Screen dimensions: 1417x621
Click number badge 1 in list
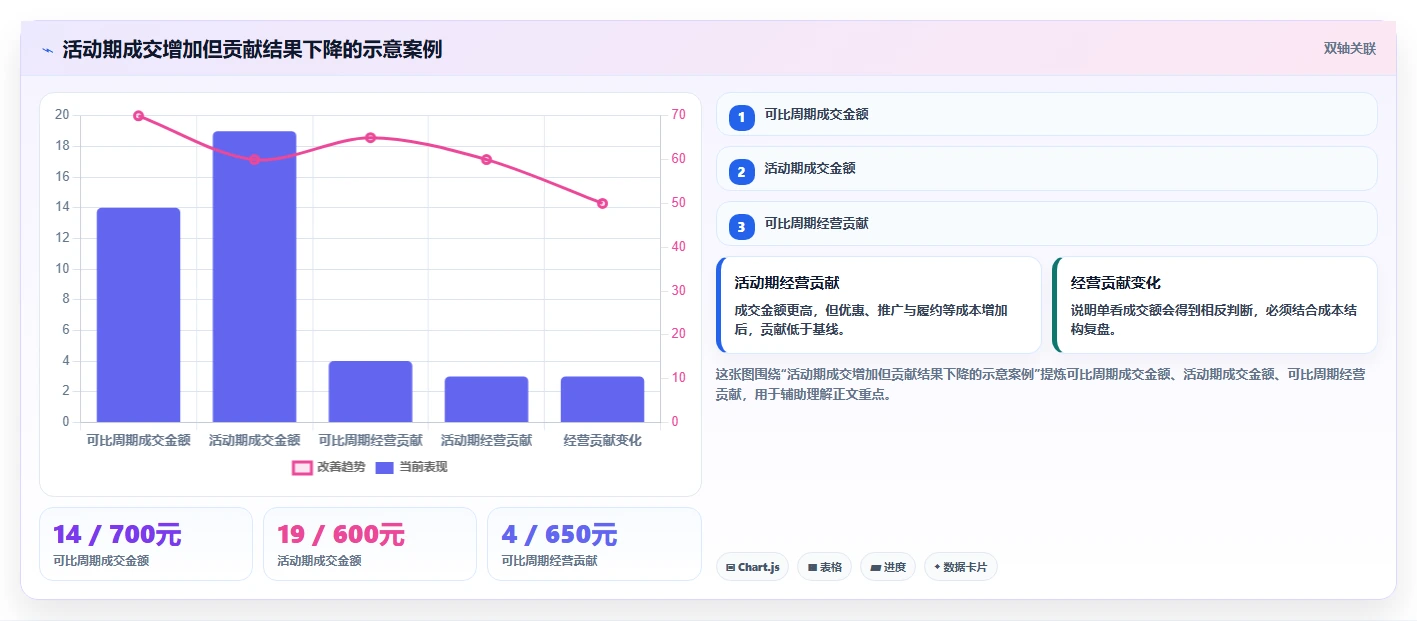click(741, 118)
